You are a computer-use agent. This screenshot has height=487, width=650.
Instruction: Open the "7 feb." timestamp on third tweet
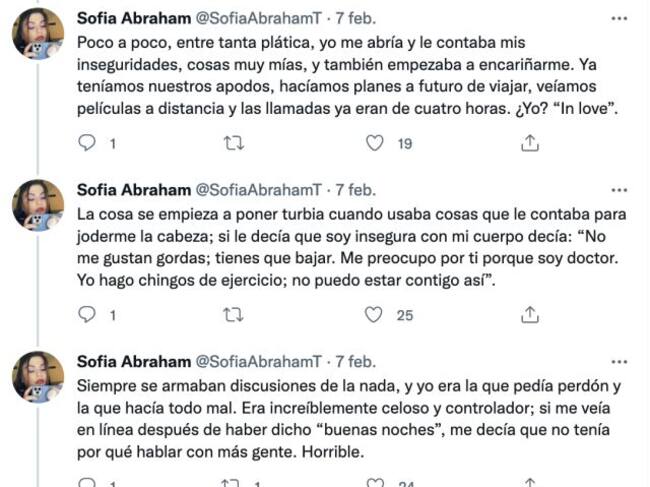coord(355,361)
